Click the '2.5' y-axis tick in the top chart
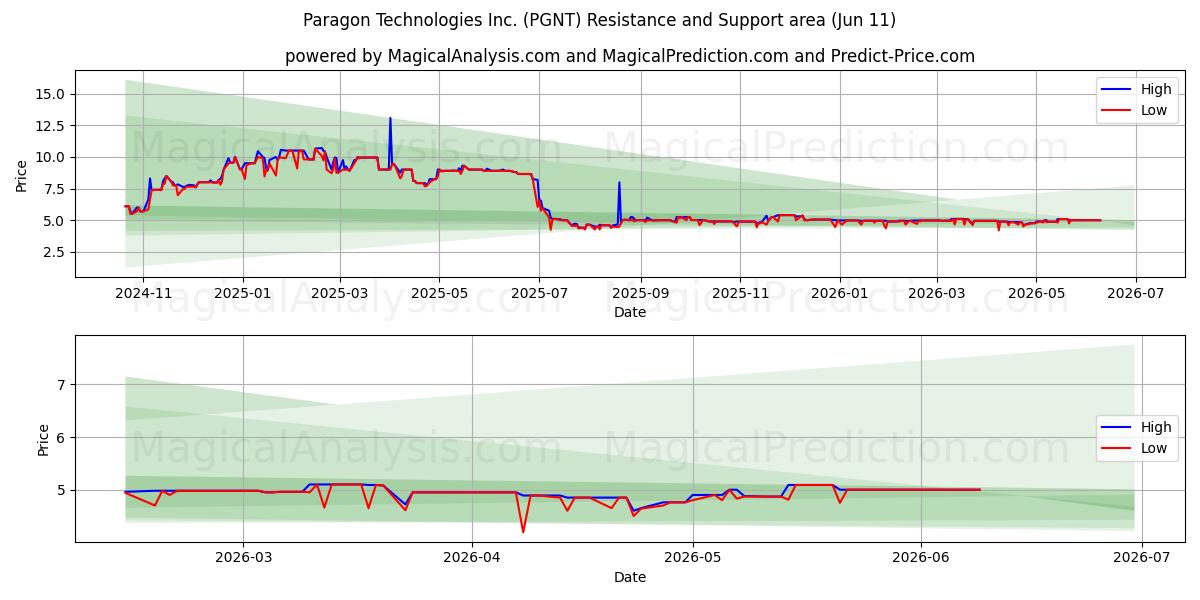This screenshot has height=600, width=1200. (56, 253)
